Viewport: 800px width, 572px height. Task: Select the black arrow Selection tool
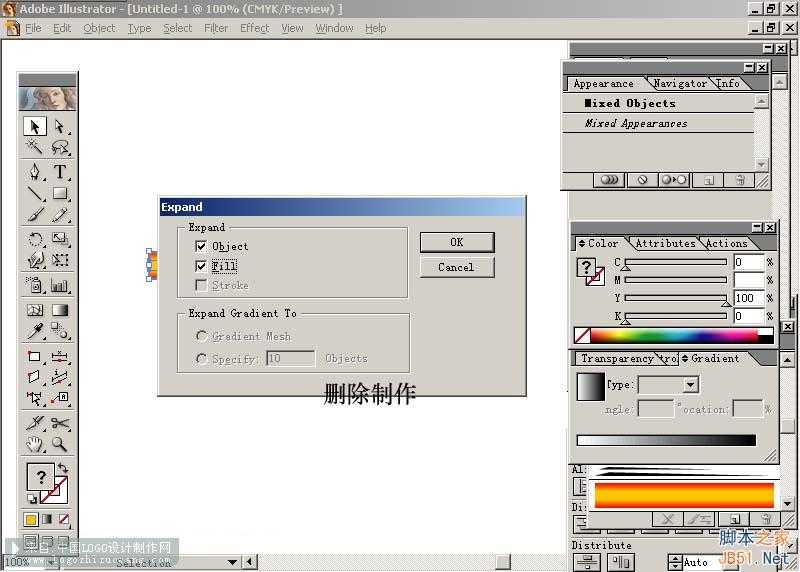(35, 126)
